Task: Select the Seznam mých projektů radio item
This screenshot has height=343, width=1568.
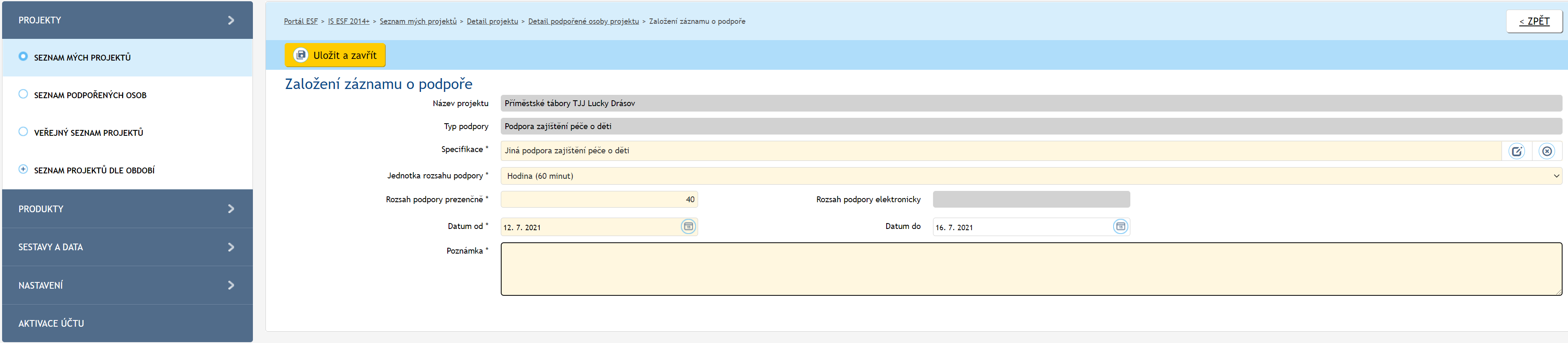Action: coord(23,56)
